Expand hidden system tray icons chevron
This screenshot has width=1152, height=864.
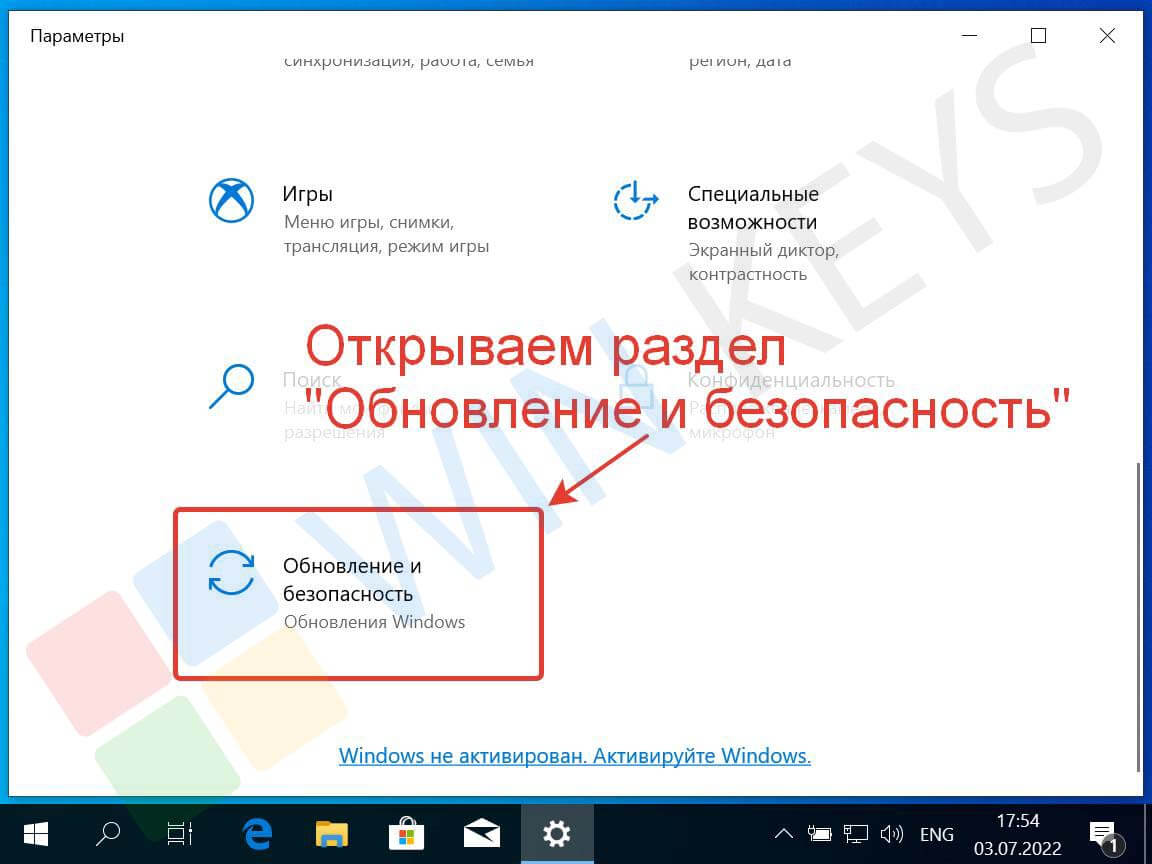click(x=786, y=833)
